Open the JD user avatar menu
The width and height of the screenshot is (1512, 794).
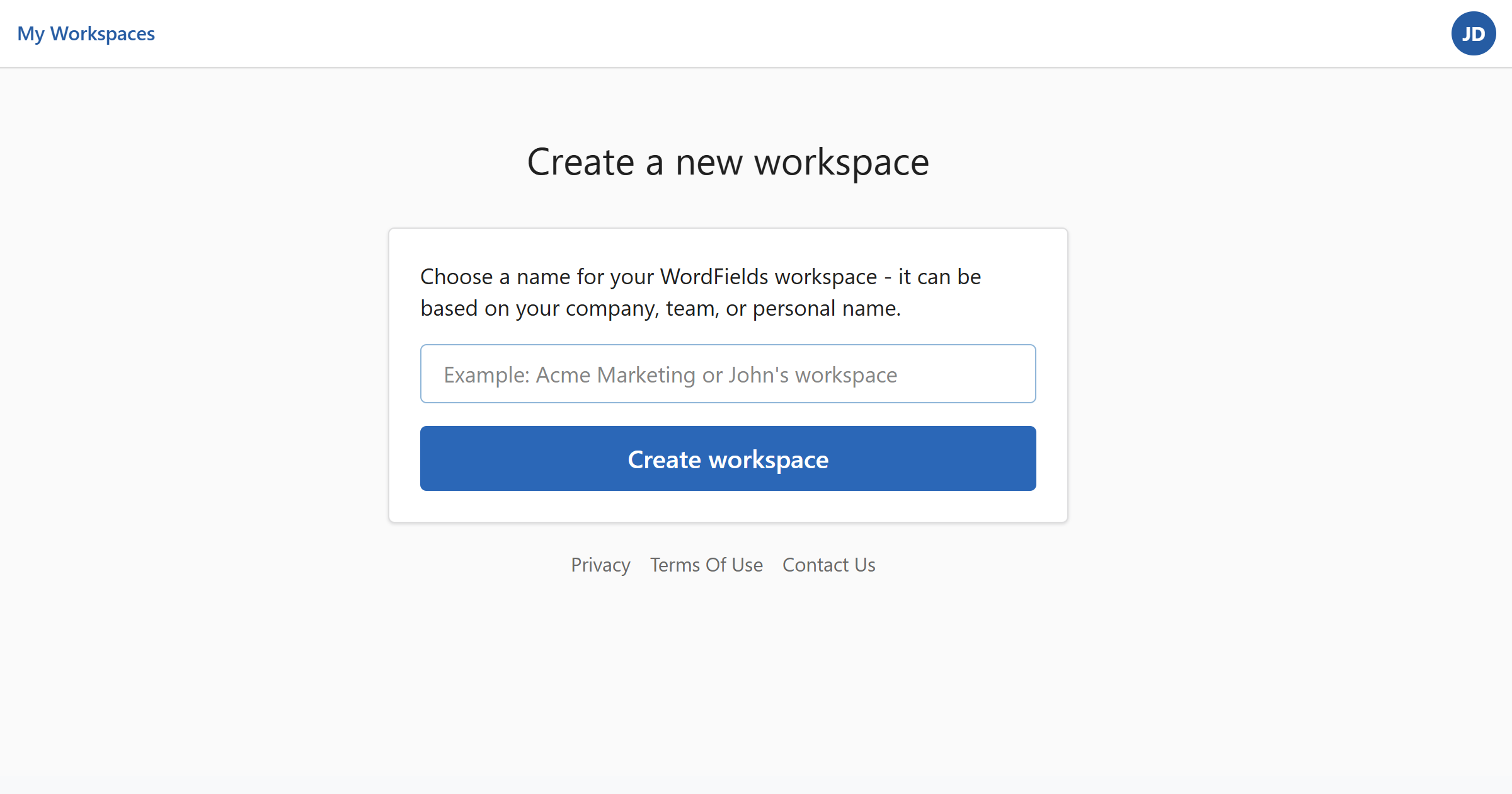pos(1474,33)
